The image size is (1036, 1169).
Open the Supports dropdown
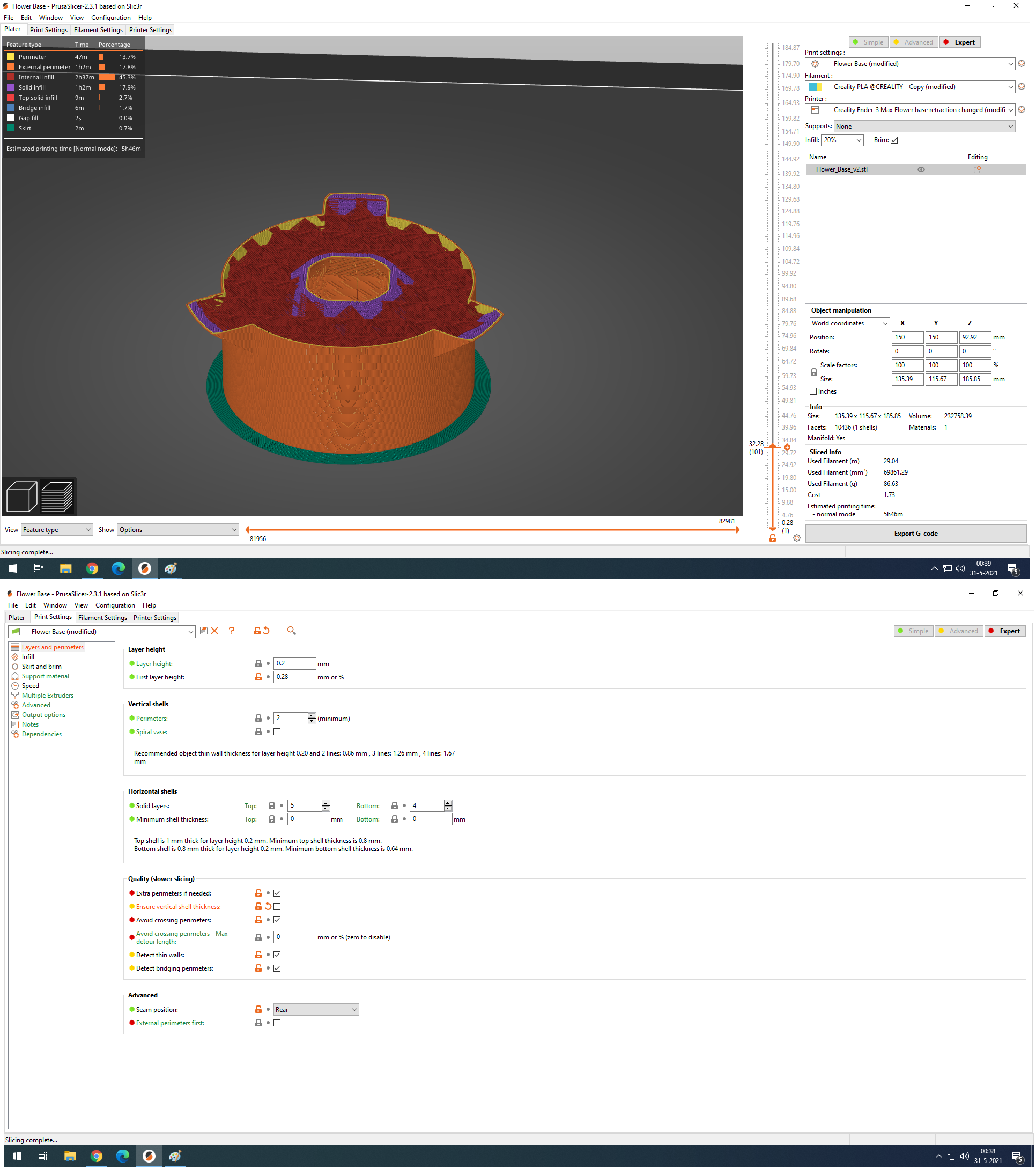(x=924, y=127)
